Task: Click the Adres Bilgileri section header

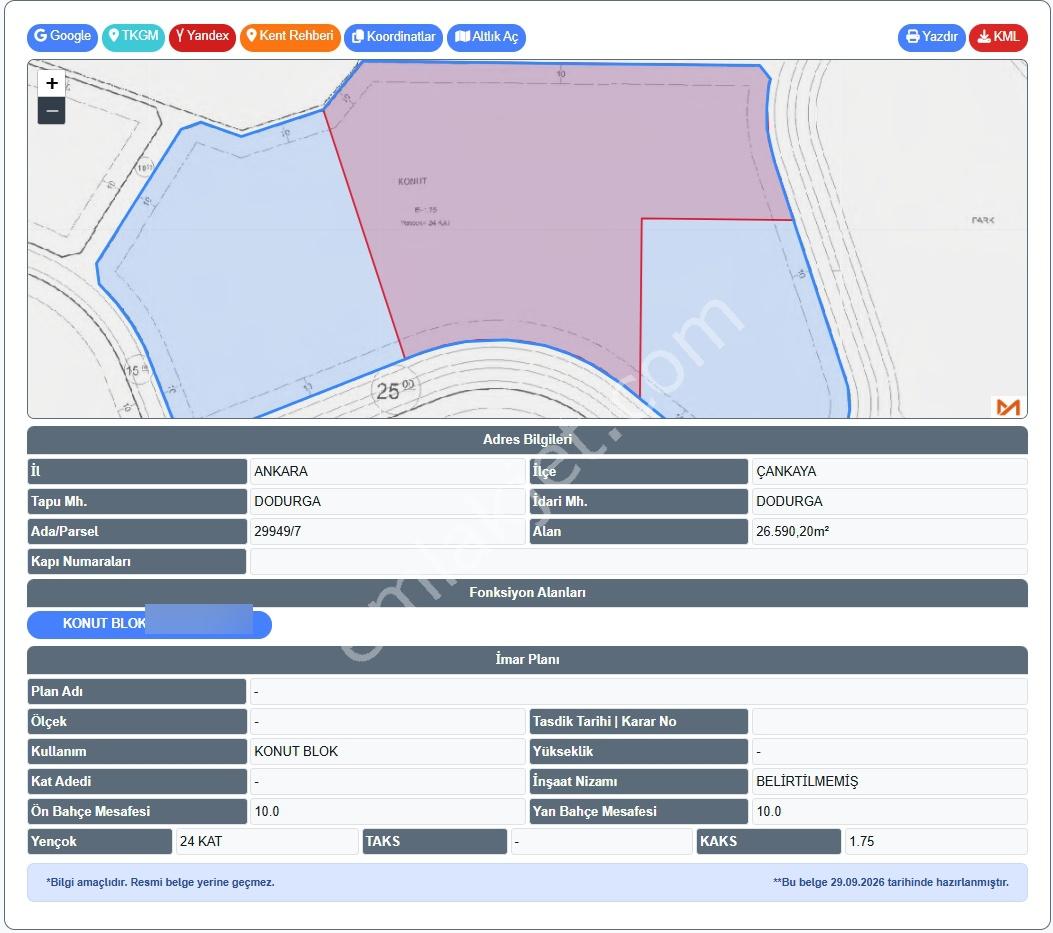Action: (527, 440)
